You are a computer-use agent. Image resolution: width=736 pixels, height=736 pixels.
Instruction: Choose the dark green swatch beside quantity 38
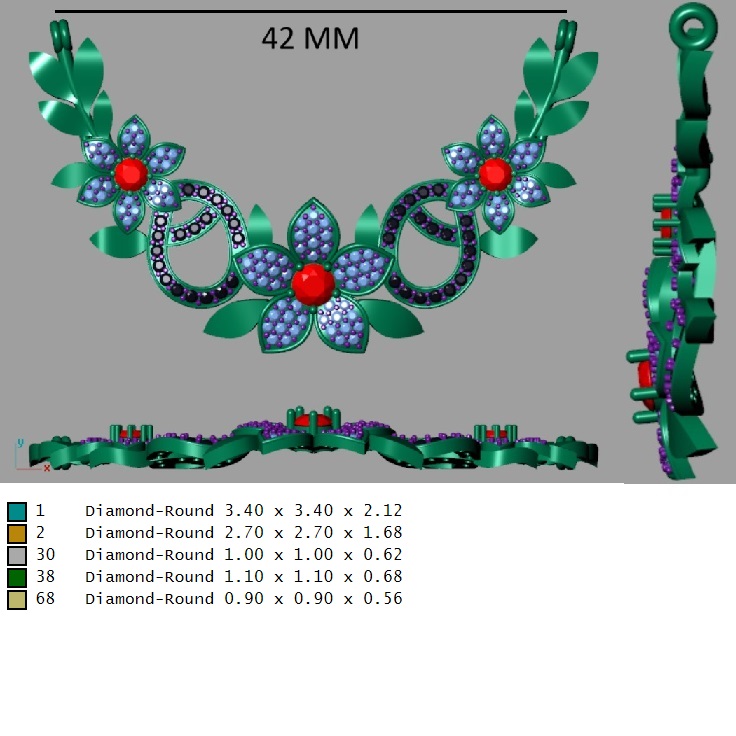[16, 577]
